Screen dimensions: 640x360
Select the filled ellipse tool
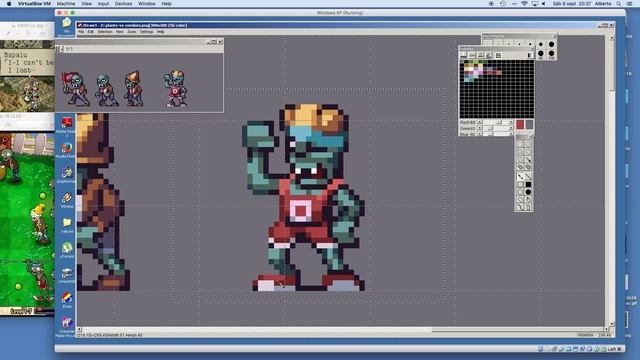(x=528, y=192)
